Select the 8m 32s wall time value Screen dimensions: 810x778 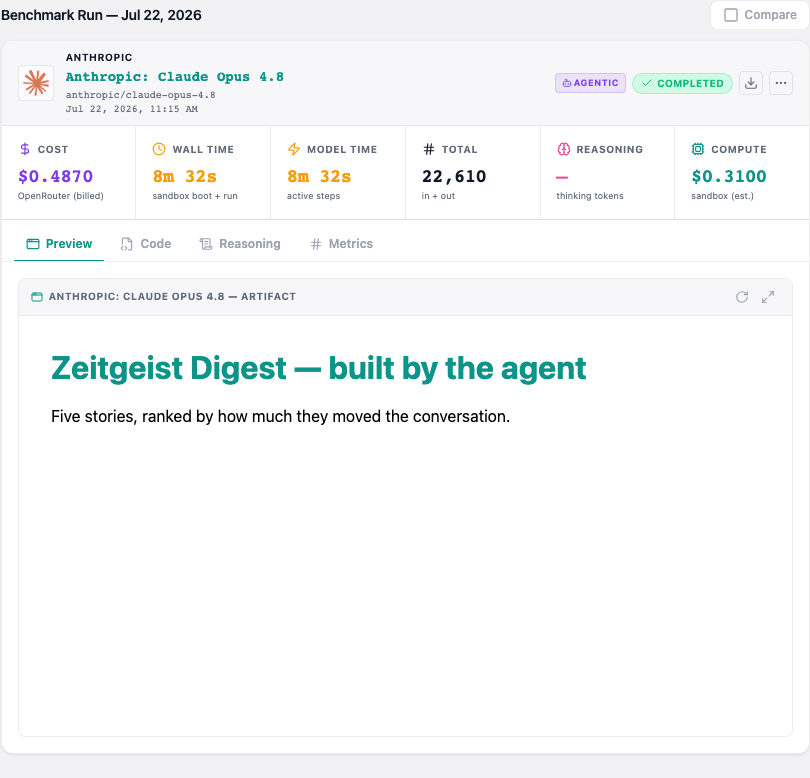(x=184, y=177)
